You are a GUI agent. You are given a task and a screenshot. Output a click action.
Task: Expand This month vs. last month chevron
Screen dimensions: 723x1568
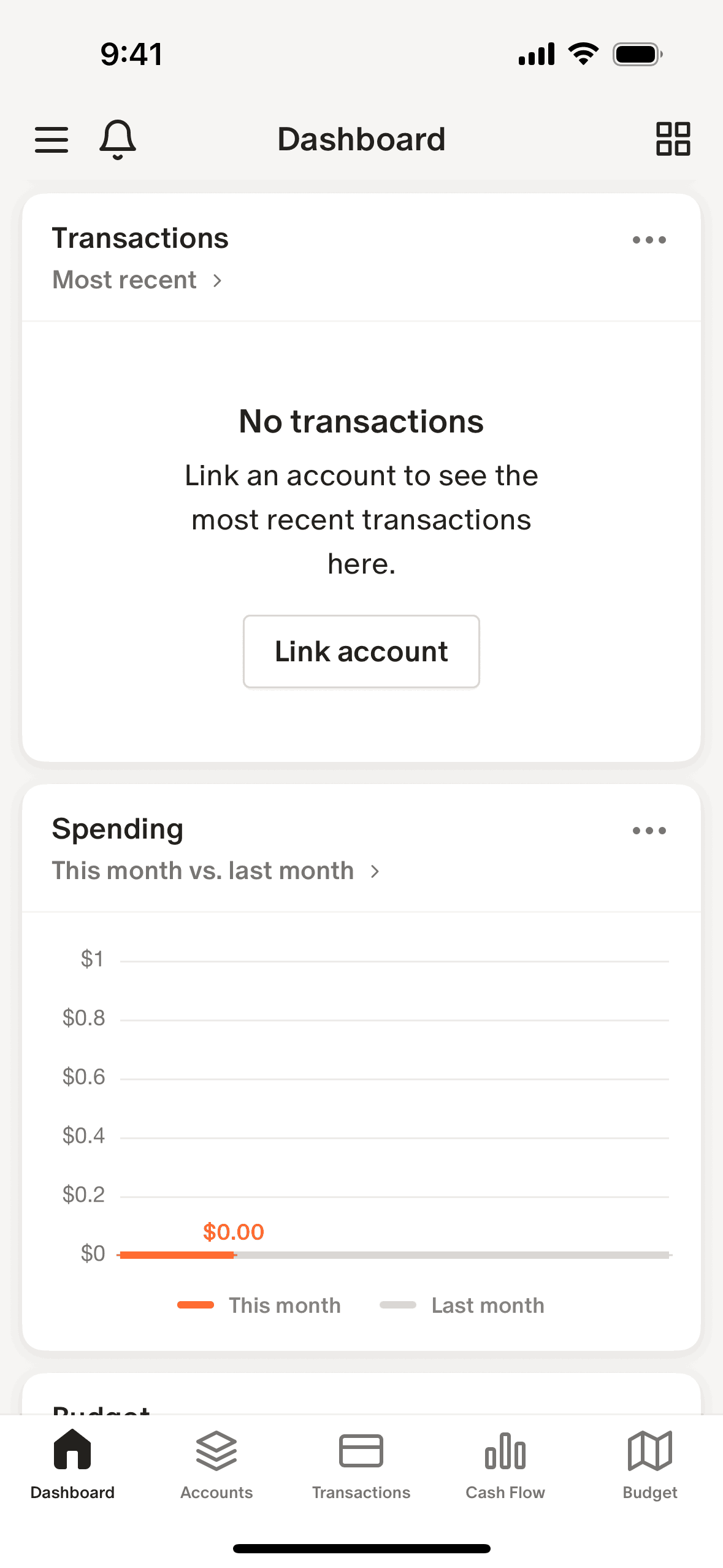pos(375,871)
